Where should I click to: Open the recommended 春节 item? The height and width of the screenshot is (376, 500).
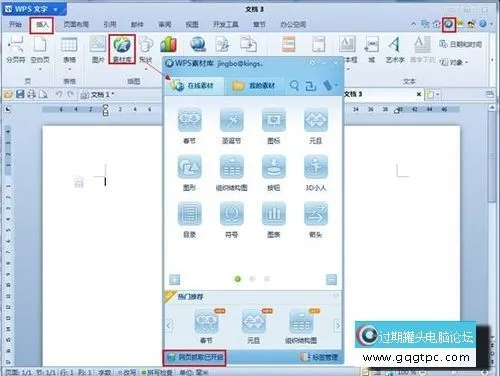pos(206,326)
